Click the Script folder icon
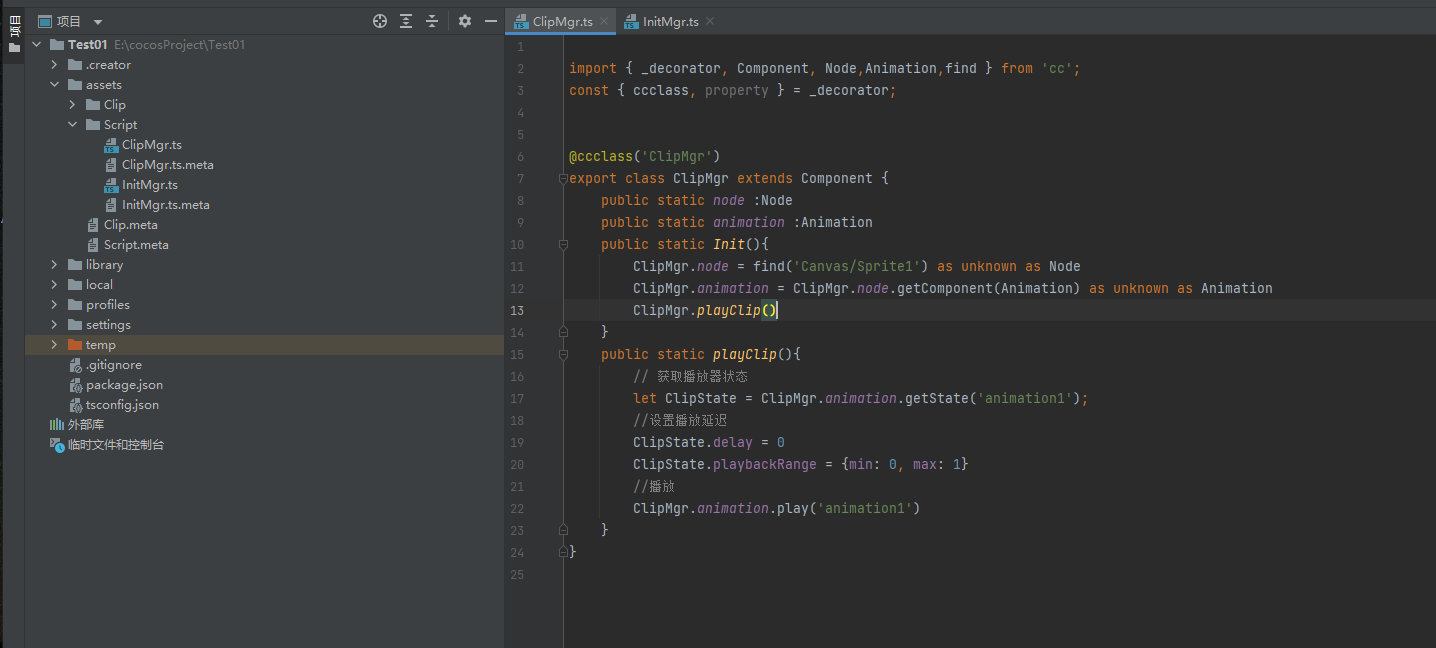The width and height of the screenshot is (1436, 648). coord(93,125)
